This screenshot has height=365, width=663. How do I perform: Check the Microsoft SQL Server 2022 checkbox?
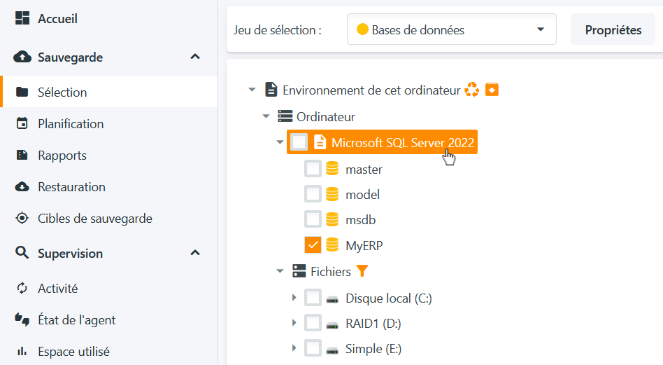tap(299, 142)
